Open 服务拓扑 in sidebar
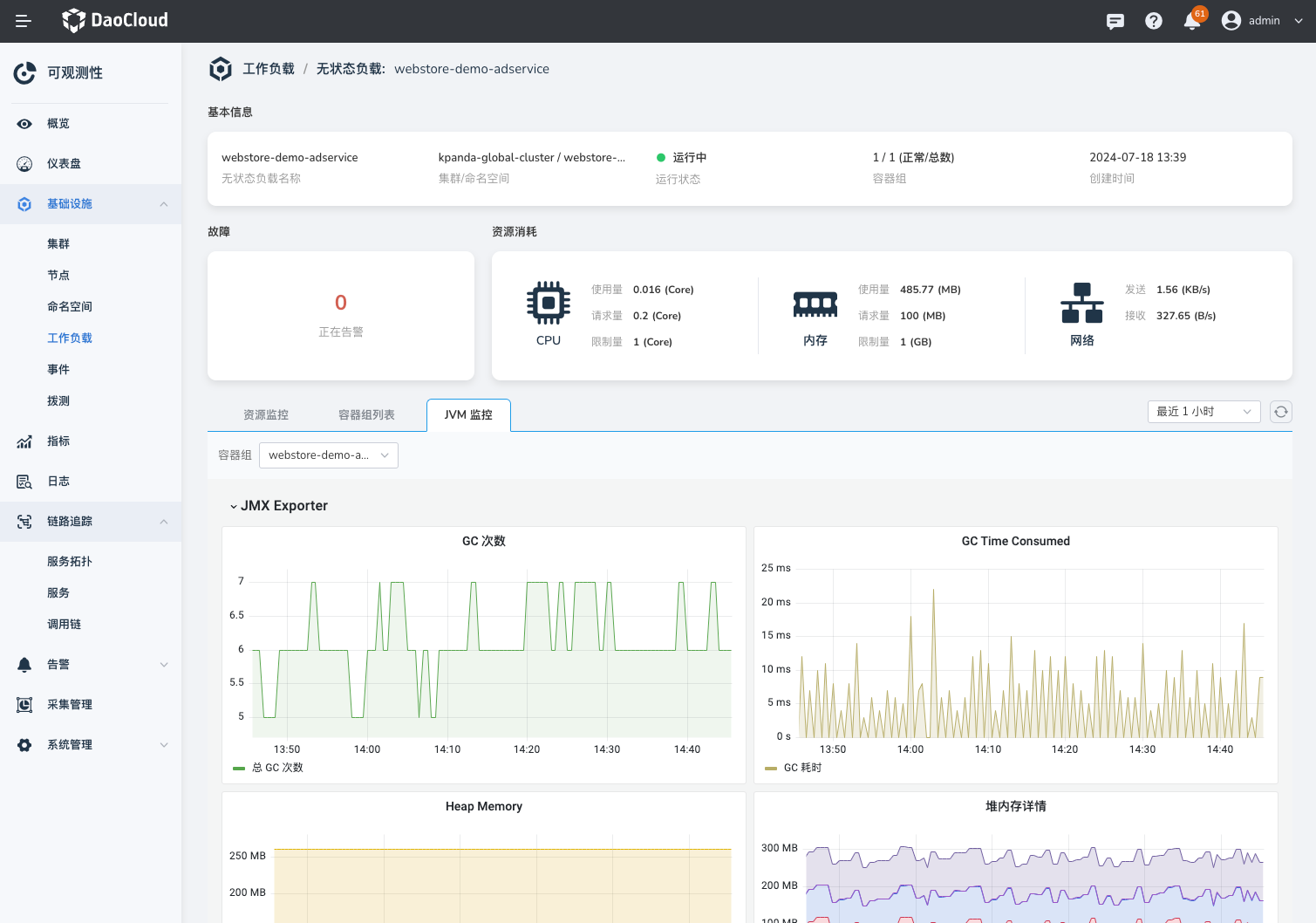This screenshot has height=923, width=1316. (x=70, y=562)
